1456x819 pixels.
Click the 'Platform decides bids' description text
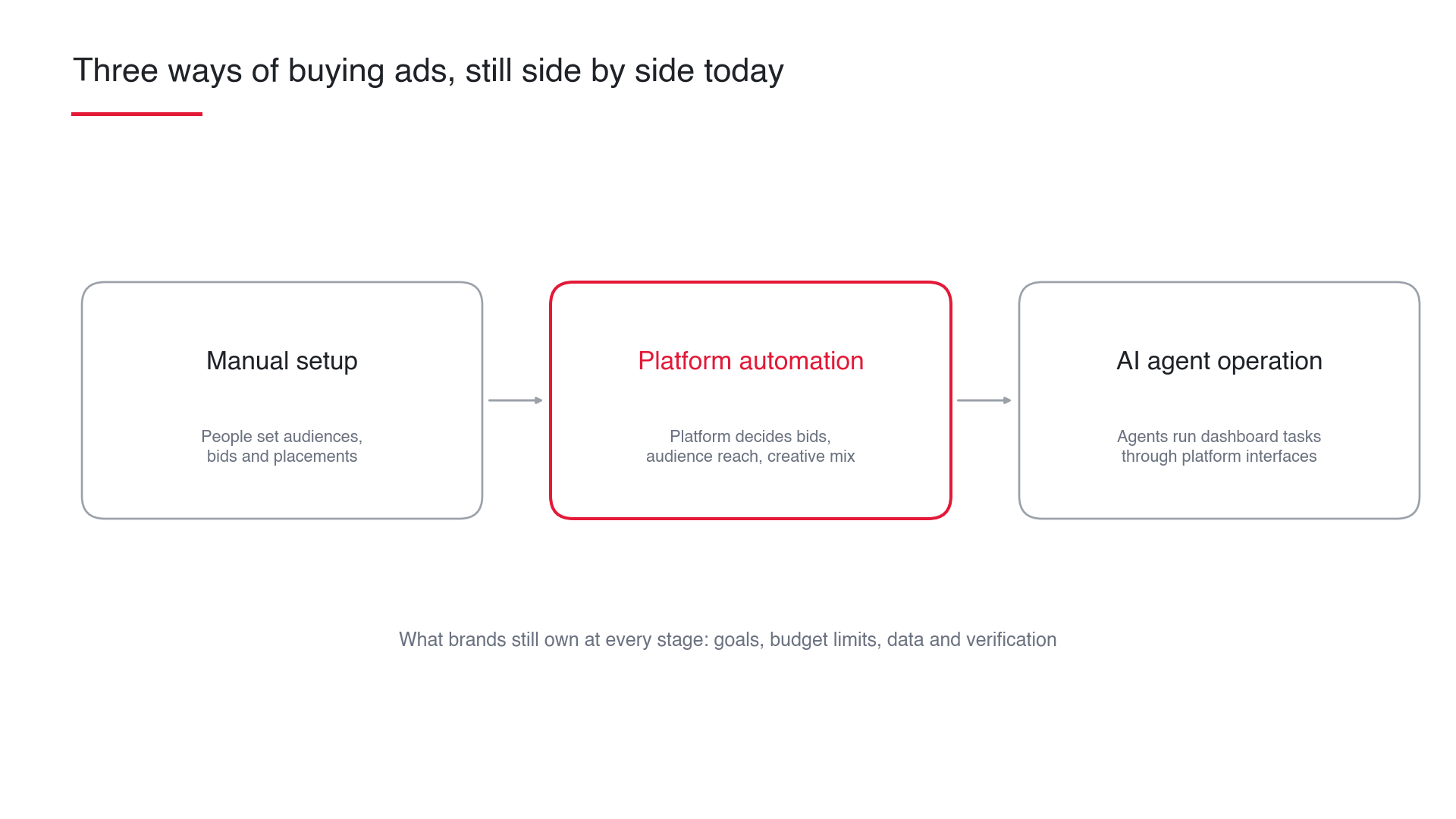[x=751, y=446]
